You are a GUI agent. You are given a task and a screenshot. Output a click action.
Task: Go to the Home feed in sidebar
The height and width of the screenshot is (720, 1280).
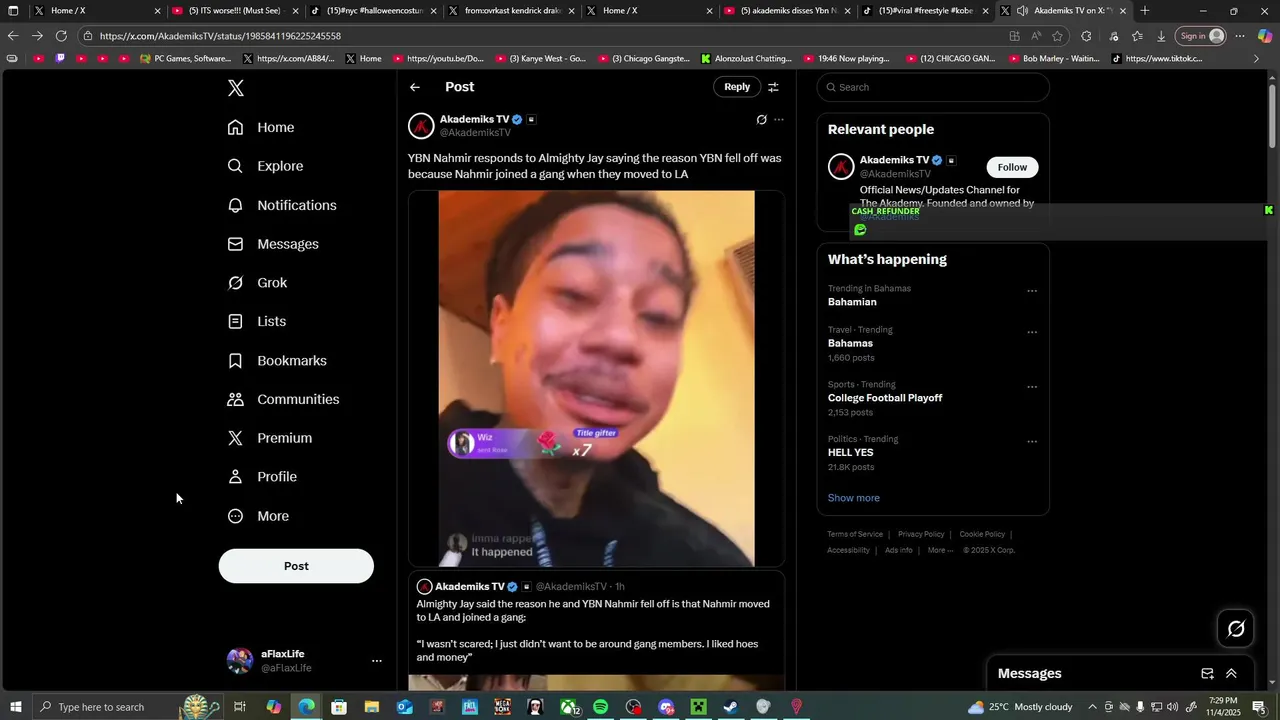pyautogui.click(x=261, y=127)
